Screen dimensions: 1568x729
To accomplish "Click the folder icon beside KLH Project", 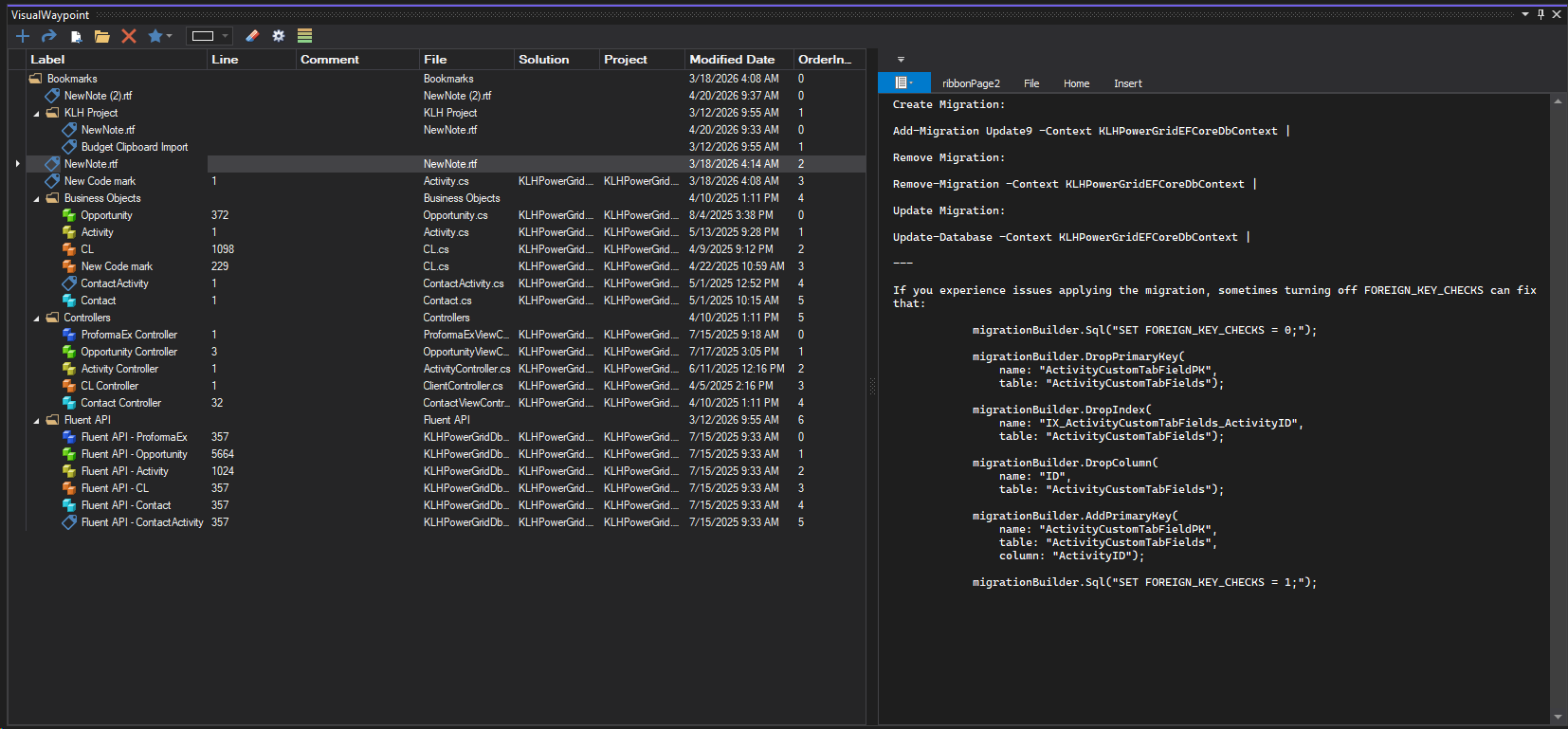I will 52,113.
